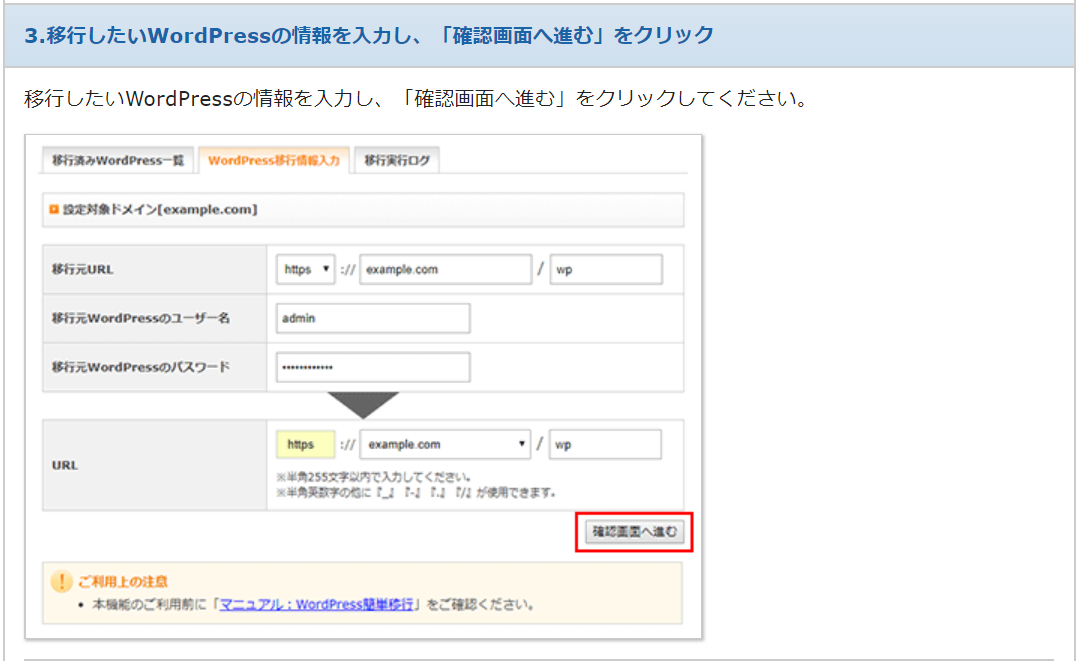This screenshot has width=1080, height=661.
Task: Click the destination URL path field with wp
Action: point(605,444)
